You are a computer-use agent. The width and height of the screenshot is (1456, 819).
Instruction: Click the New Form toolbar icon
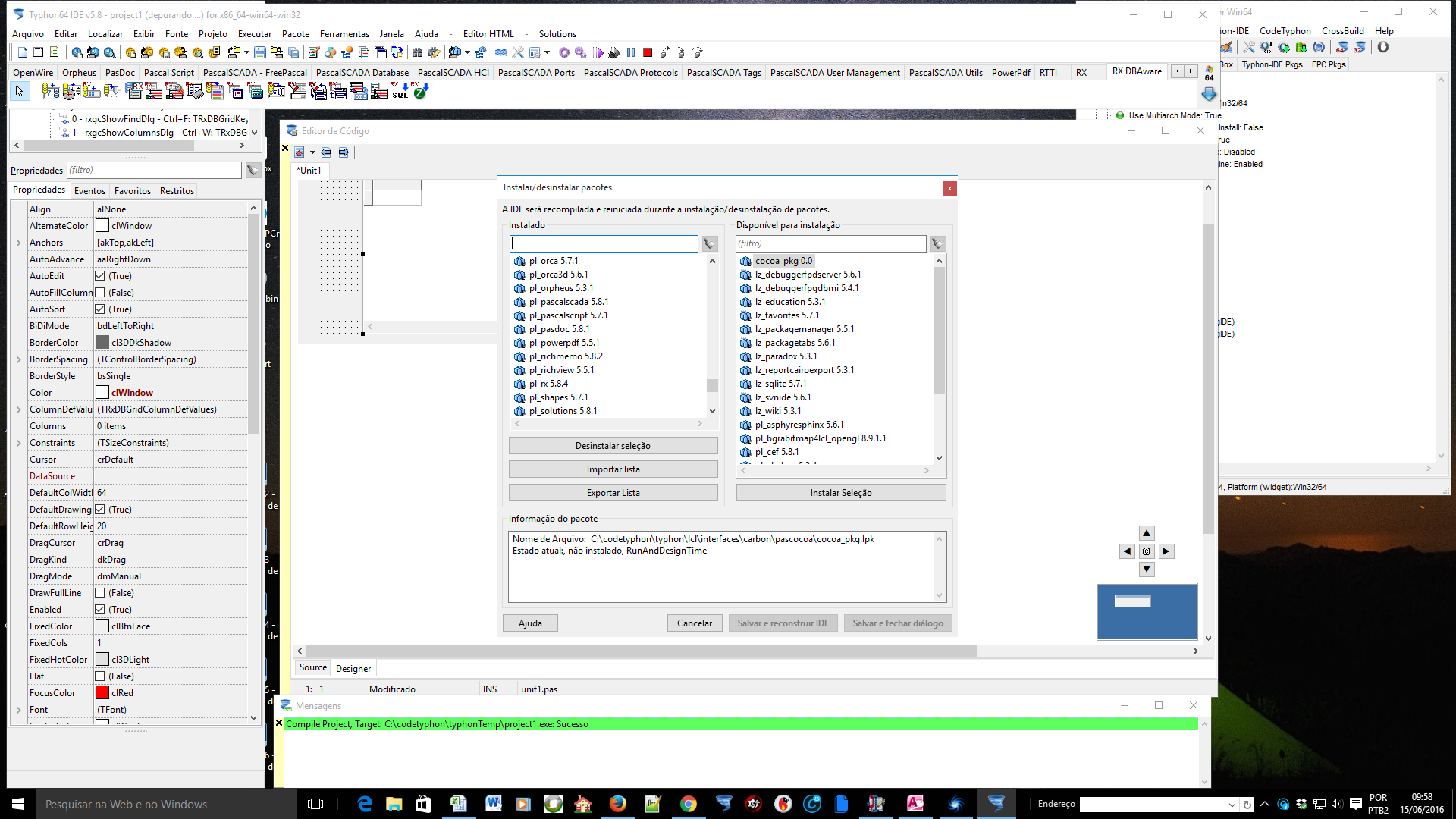coord(38,52)
